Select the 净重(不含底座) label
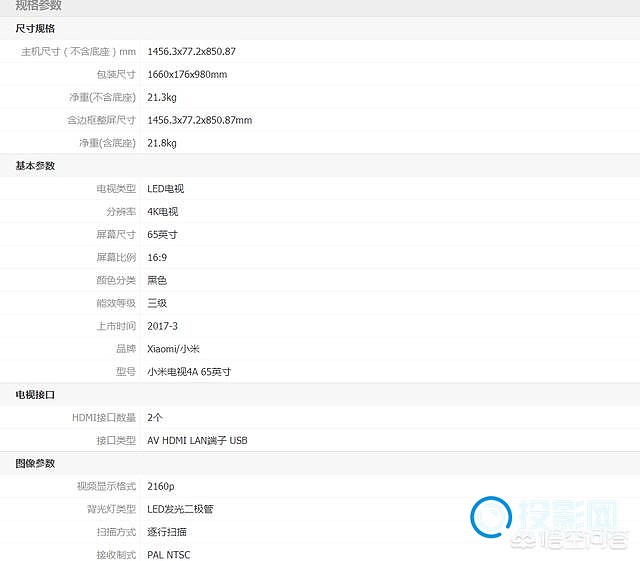Viewport: 640px width, 561px height. [102, 97]
